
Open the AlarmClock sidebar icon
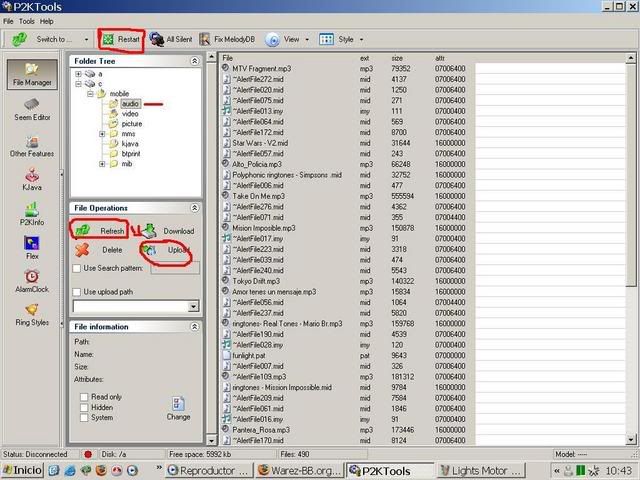click(x=32, y=281)
